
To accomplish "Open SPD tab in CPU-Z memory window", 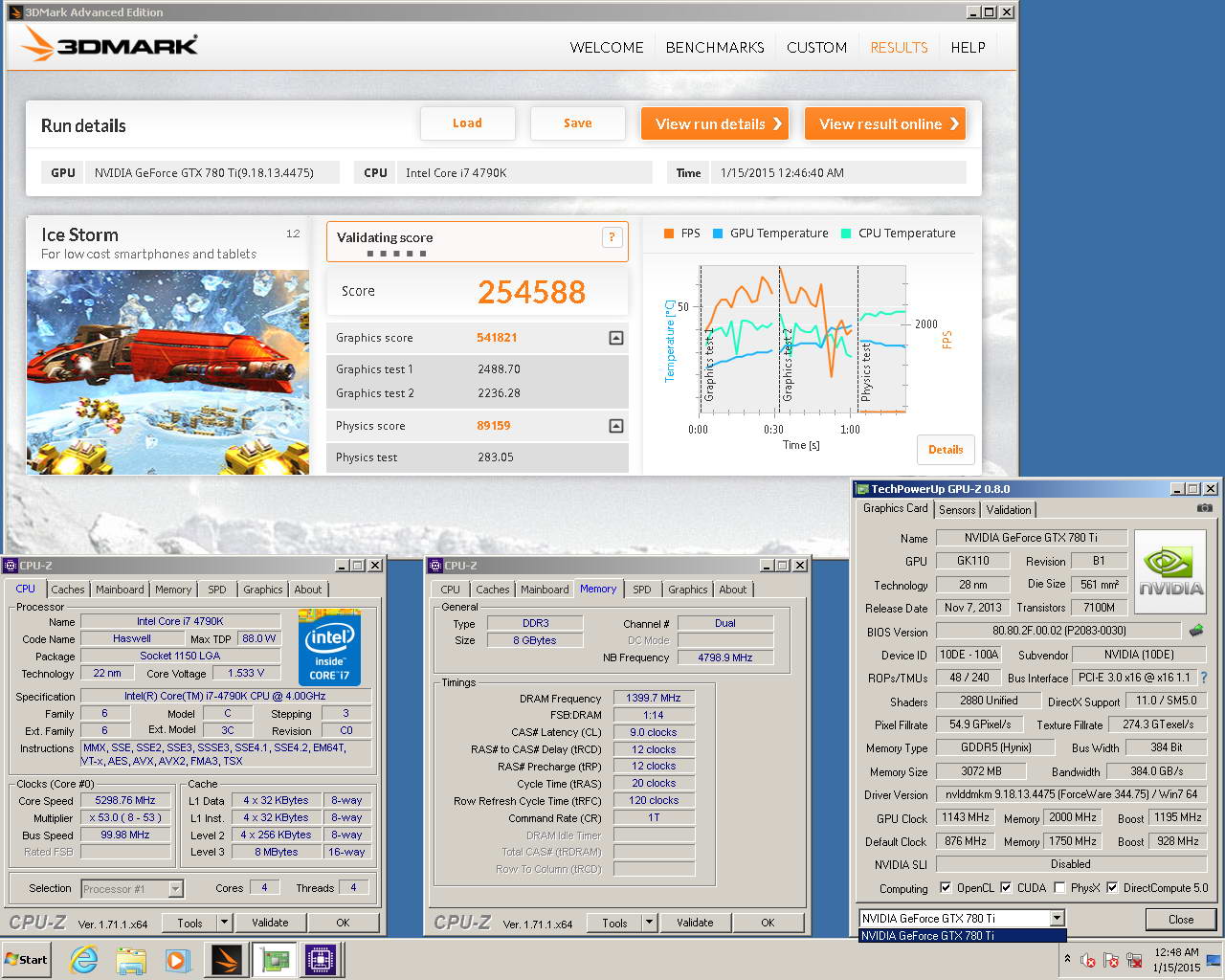I will 642,590.
